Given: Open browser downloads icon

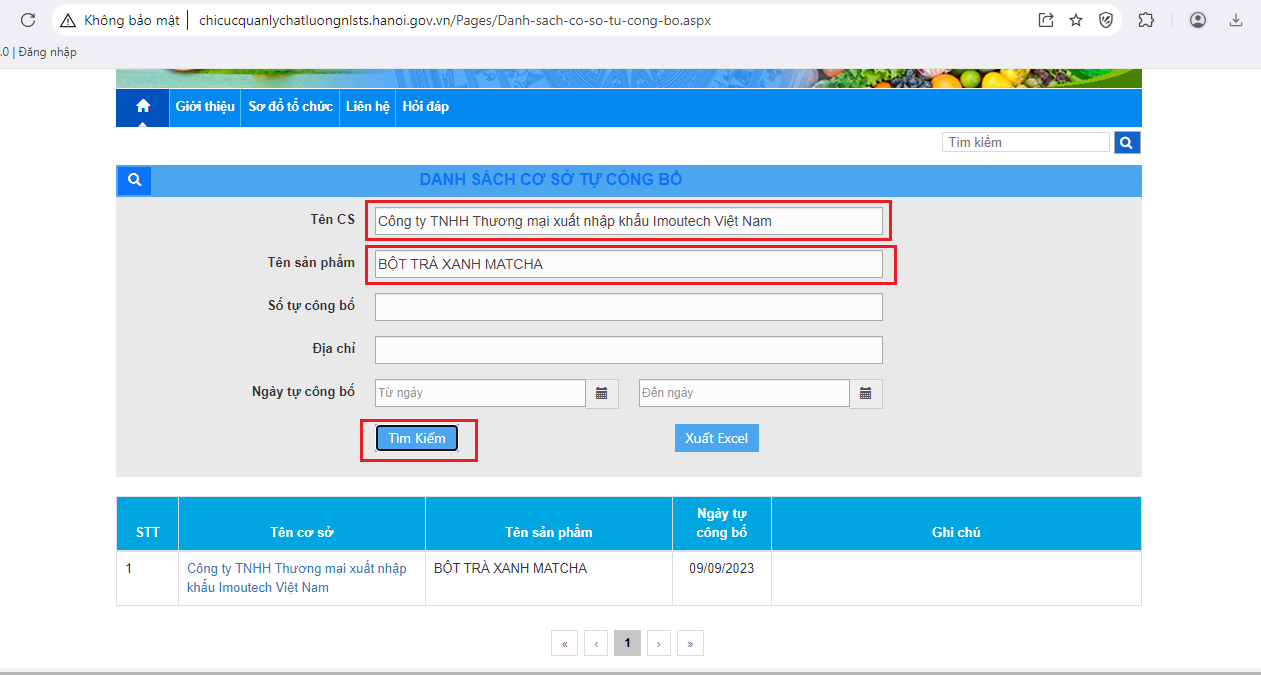Looking at the screenshot, I should click(1236, 20).
